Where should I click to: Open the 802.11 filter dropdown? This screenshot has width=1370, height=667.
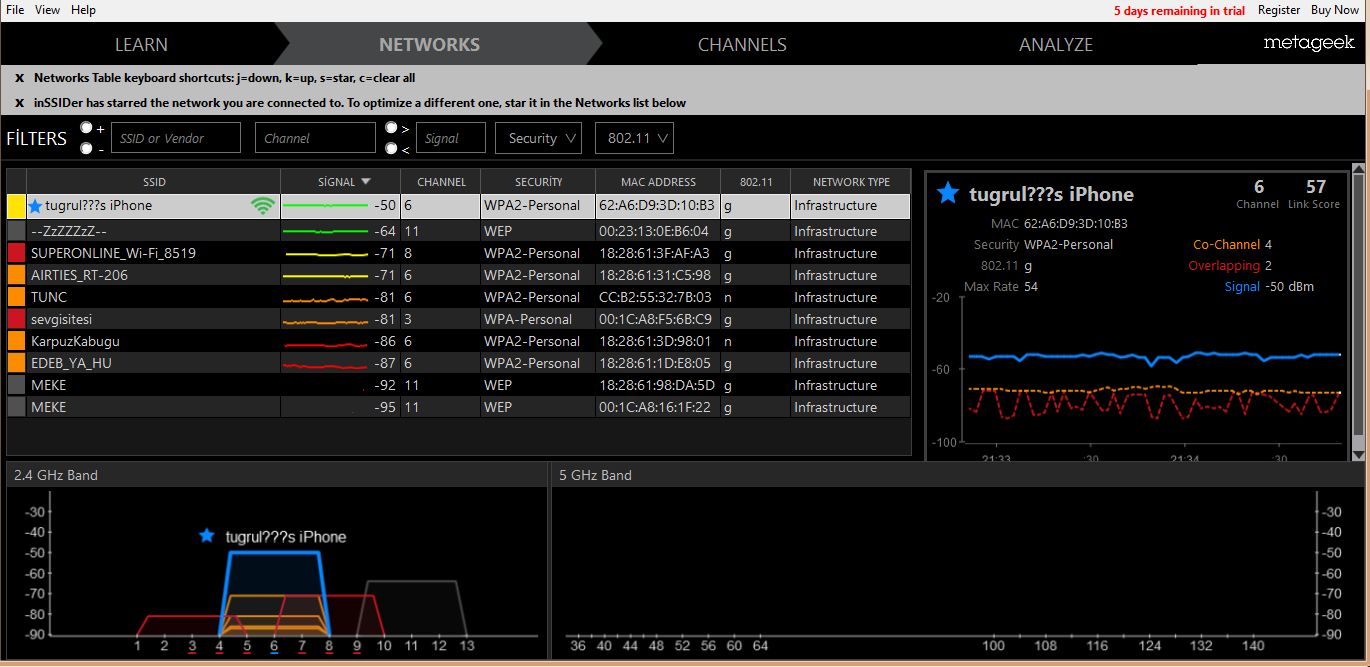click(634, 138)
